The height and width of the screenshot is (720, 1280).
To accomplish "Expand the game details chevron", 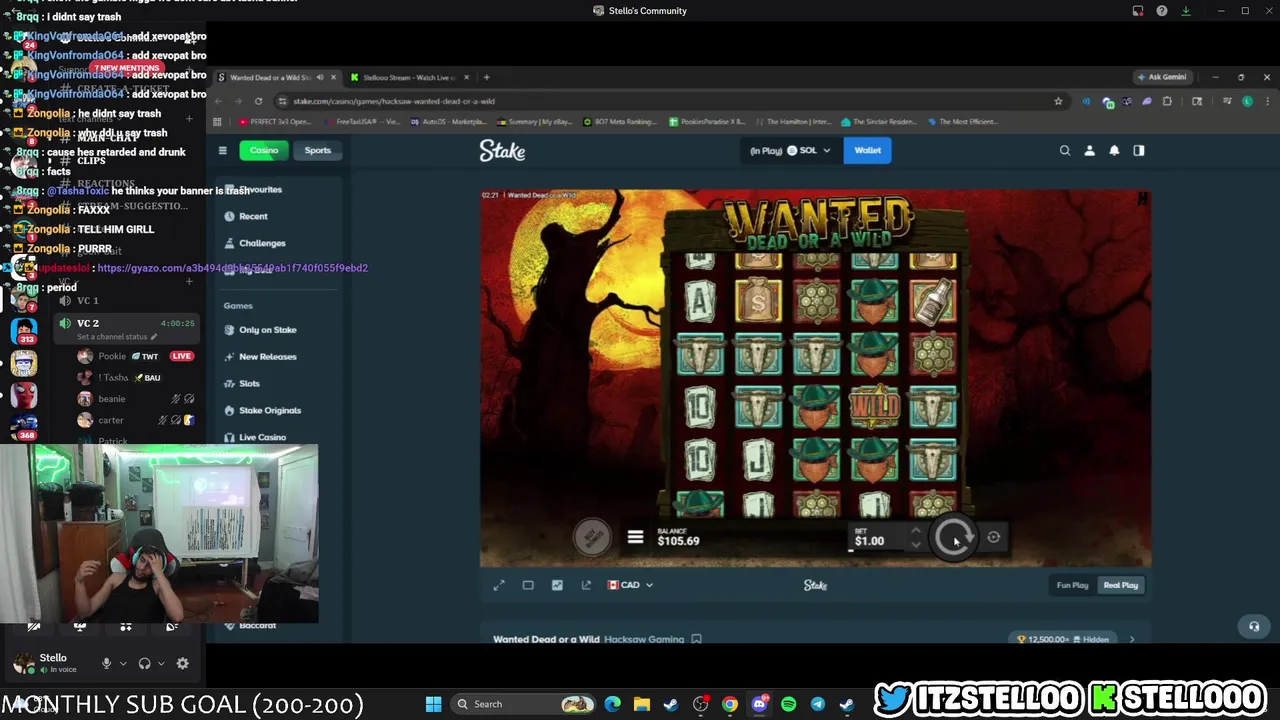I will [x=1132, y=639].
